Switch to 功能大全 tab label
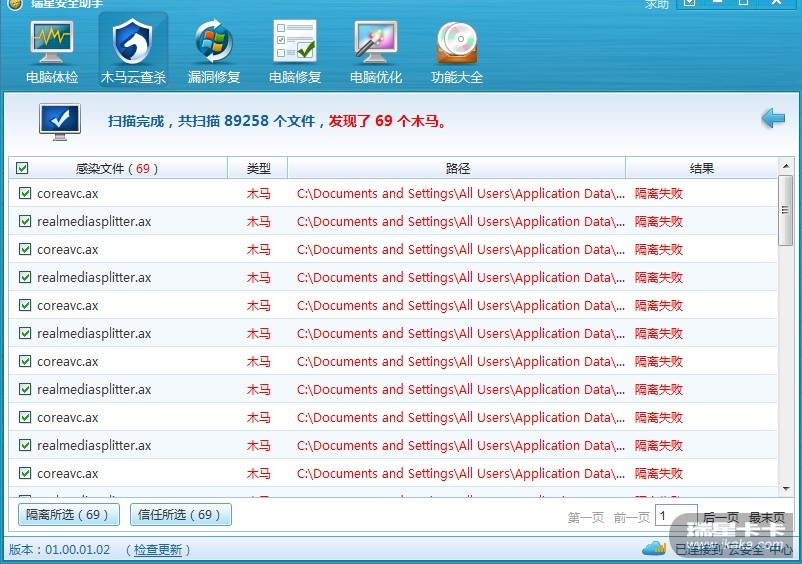The width and height of the screenshot is (802, 564). pyautogui.click(x=457, y=77)
